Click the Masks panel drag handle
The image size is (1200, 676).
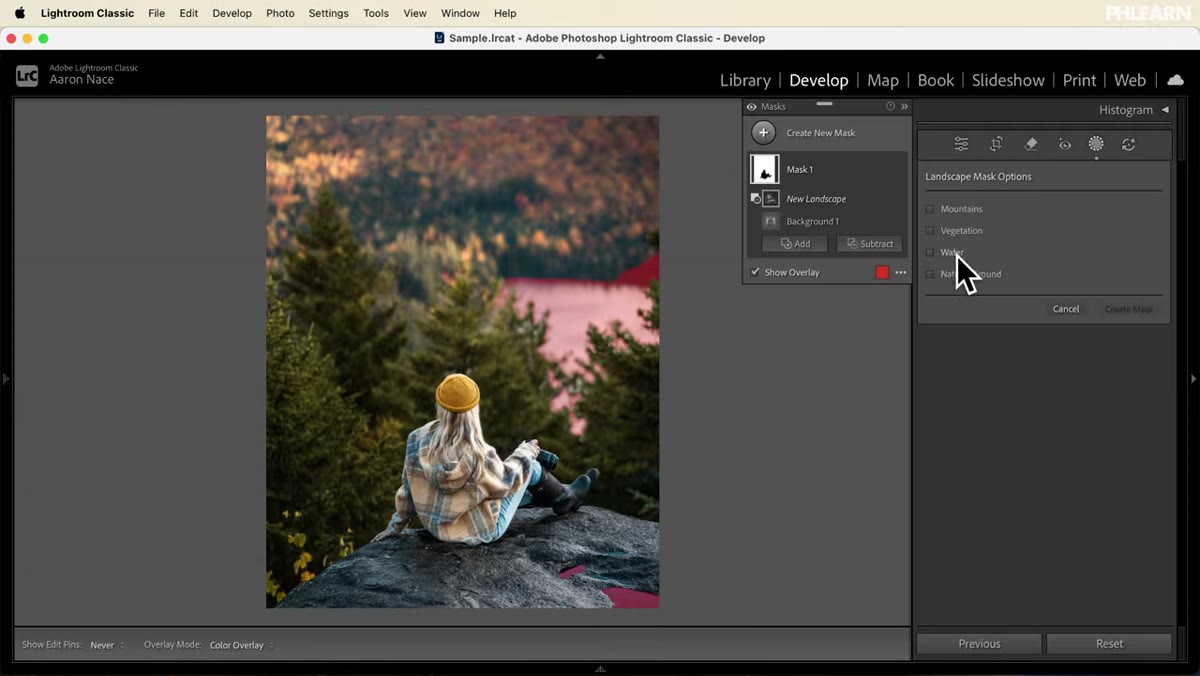click(x=824, y=103)
